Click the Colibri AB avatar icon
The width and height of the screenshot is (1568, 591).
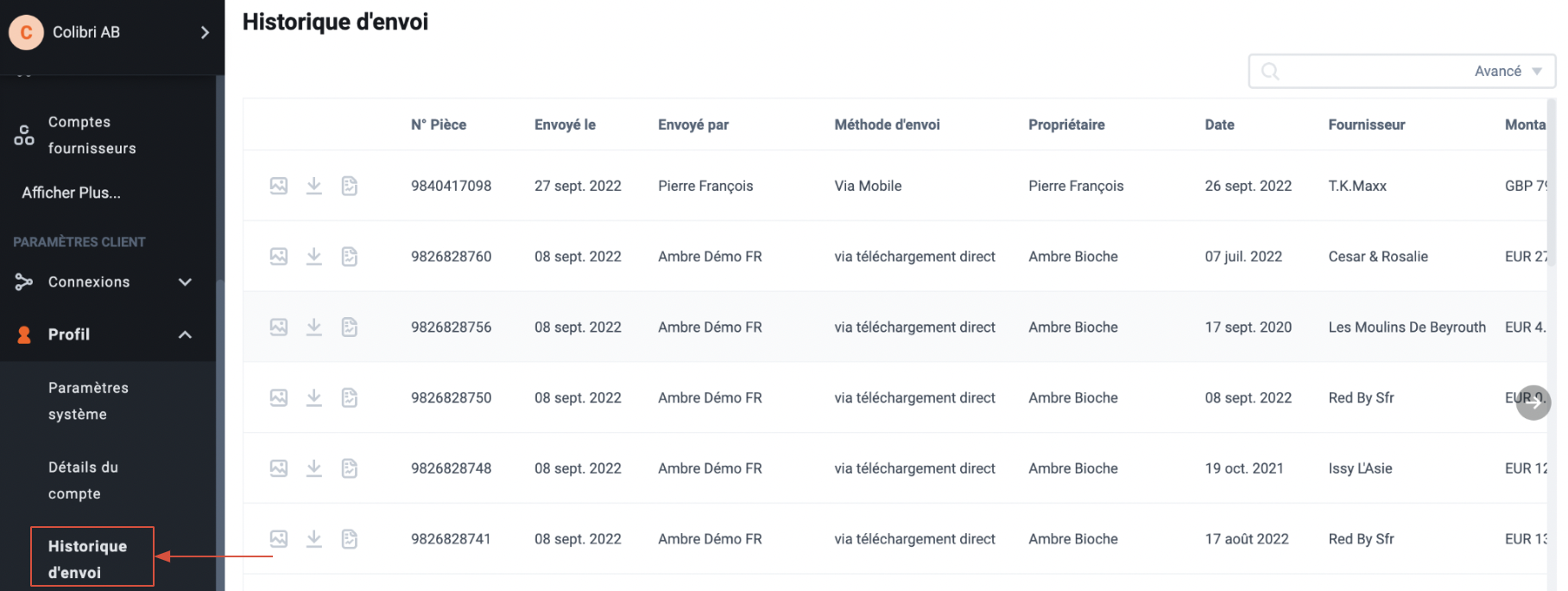(x=26, y=33)
